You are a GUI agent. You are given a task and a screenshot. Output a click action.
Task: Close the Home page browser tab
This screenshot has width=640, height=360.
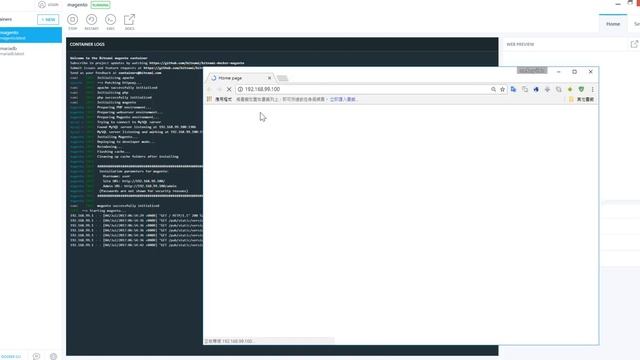point(269,78)
